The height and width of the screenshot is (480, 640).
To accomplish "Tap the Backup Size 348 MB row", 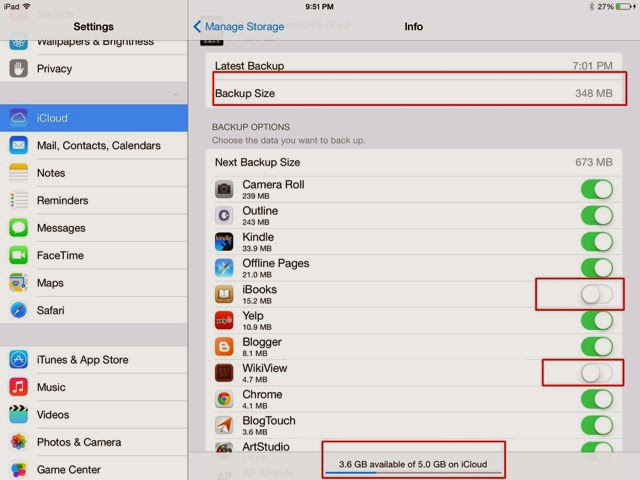I will click(x=414, y=93).
